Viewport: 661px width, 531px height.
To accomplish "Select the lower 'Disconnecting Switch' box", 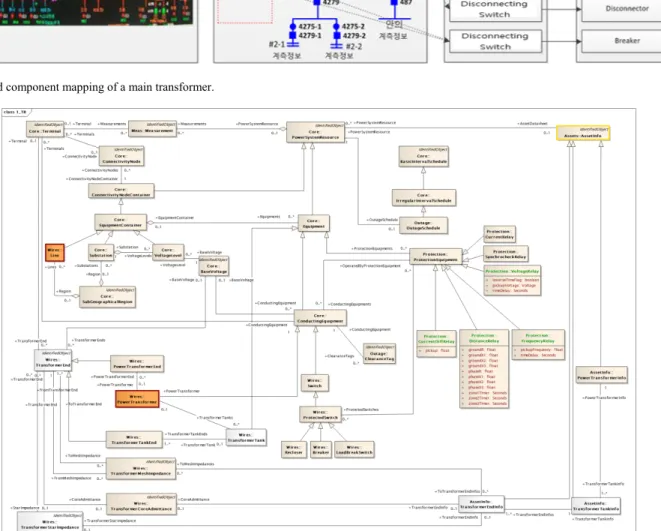I will tap(495, 41).
